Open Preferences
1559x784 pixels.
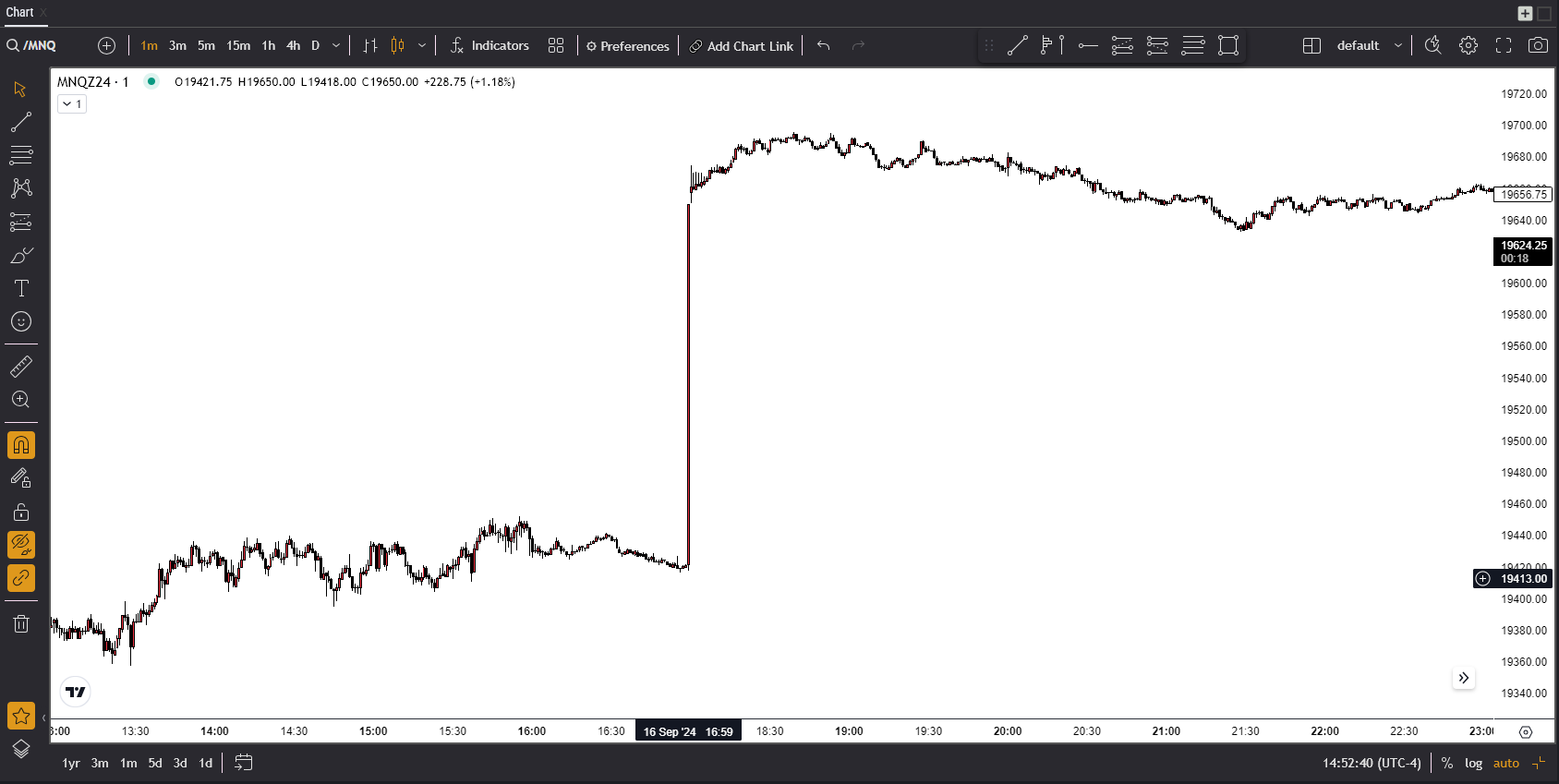tap(628, 46)
